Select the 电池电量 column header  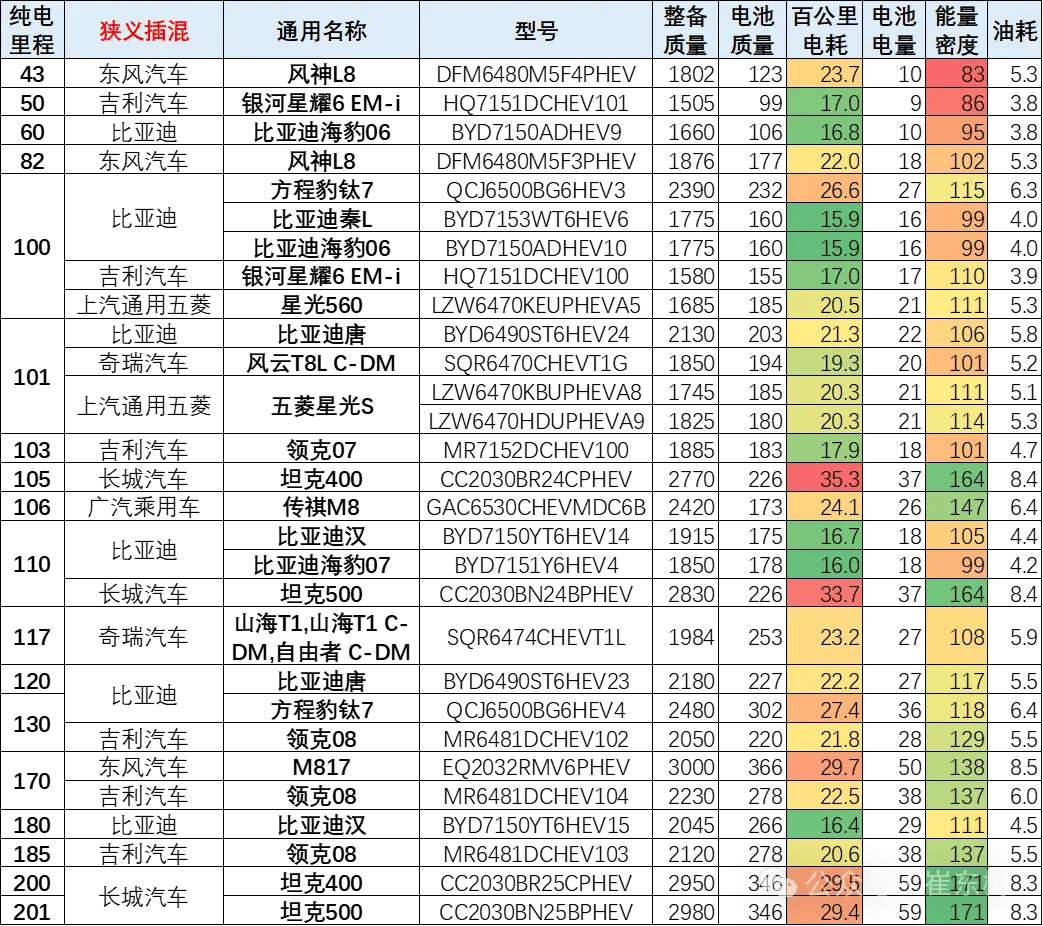pos(894,30)
